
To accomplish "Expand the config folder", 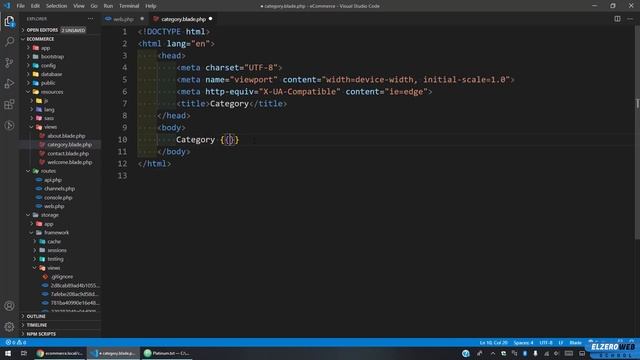I will [60, 65].
